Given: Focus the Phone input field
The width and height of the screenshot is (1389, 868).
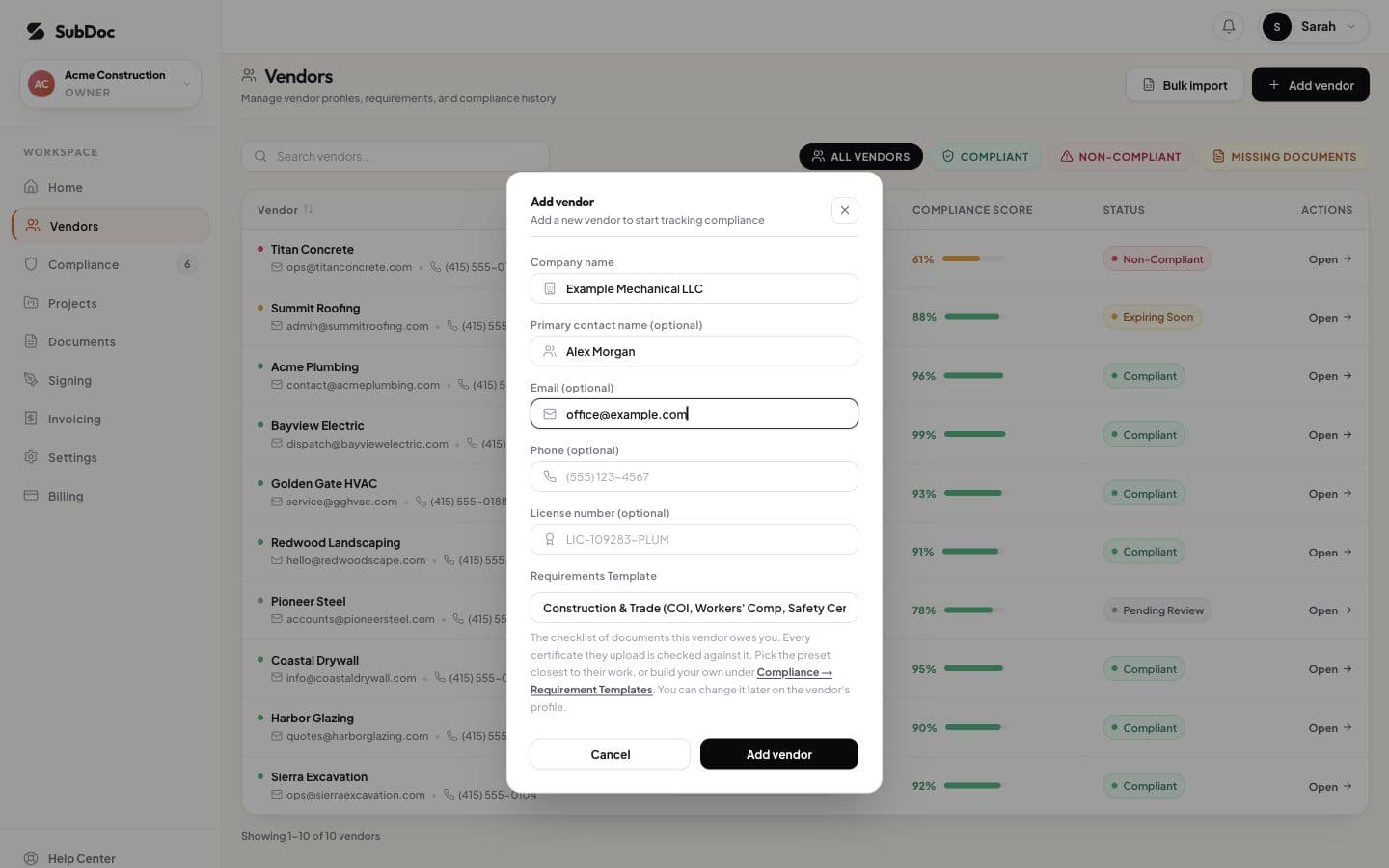Looking at the screenshot, I should pos(694,476).
